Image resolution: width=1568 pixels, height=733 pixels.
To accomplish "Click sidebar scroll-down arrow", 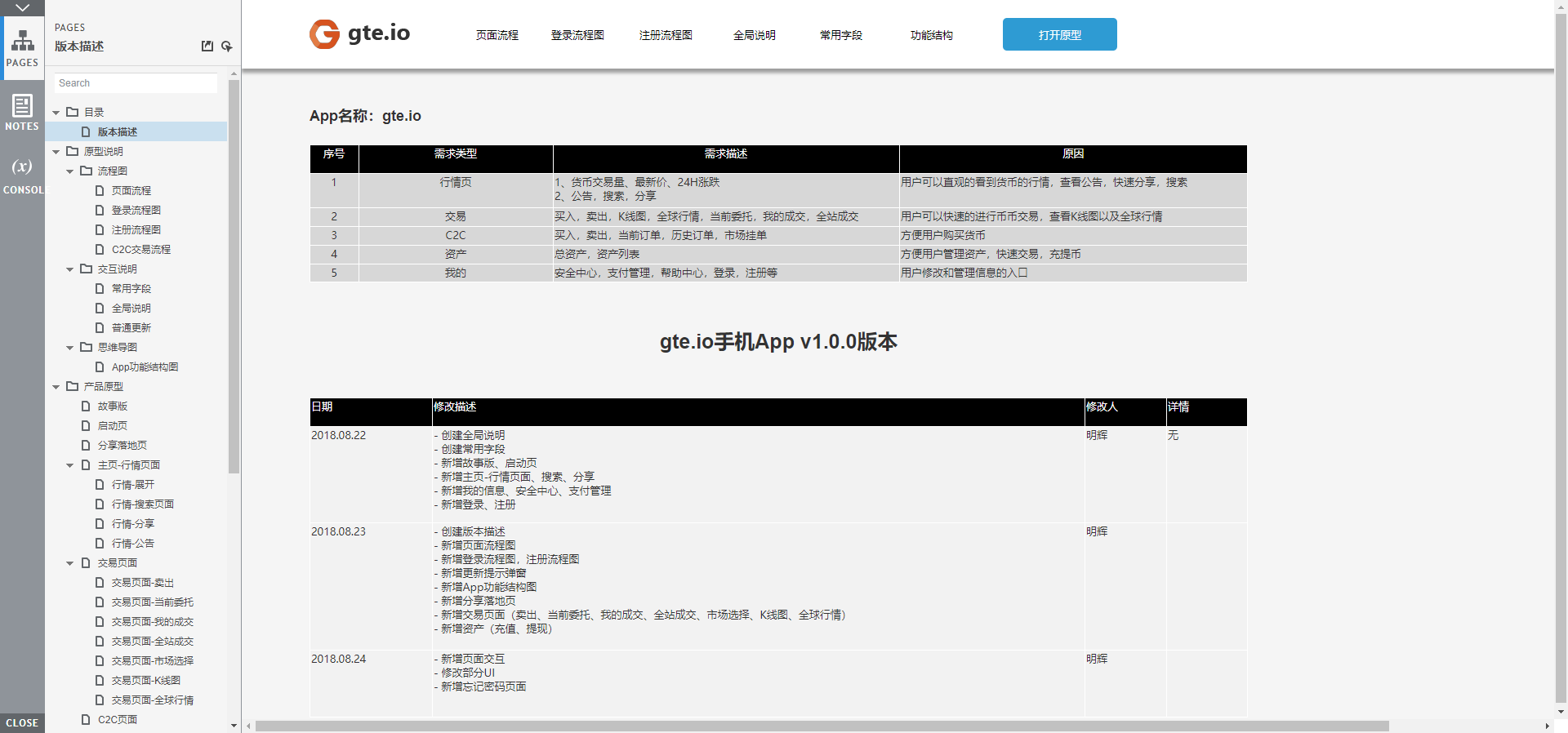I will pos(234,725).
